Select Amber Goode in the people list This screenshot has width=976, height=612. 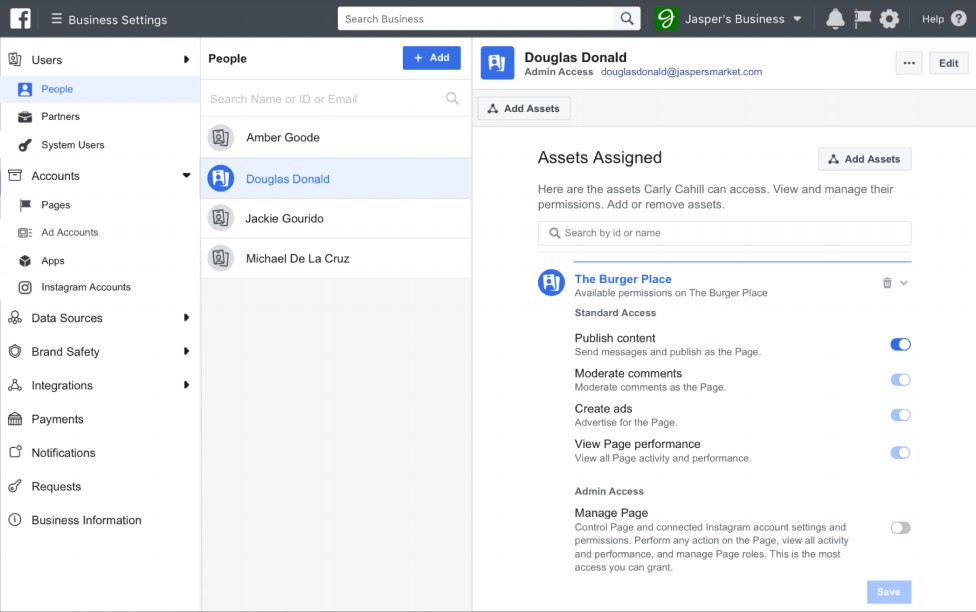tap(336, 137)
